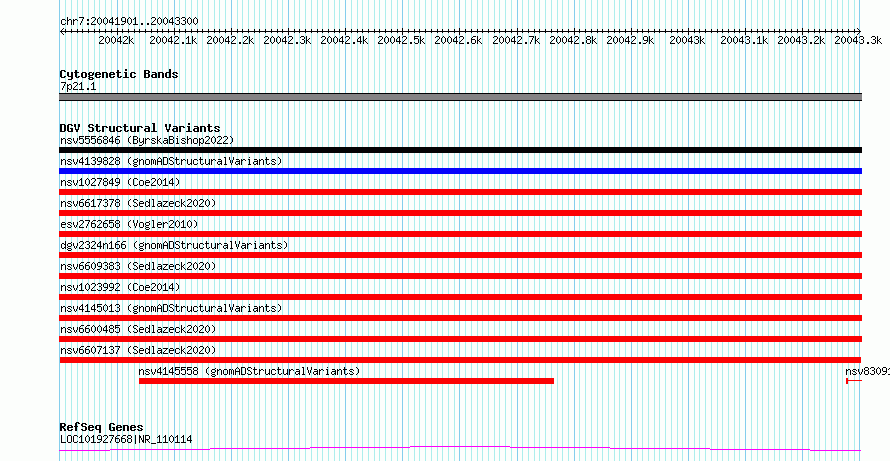Click the red nsv6617378 variant bar

pyautogui.click(x=460, y=213)
